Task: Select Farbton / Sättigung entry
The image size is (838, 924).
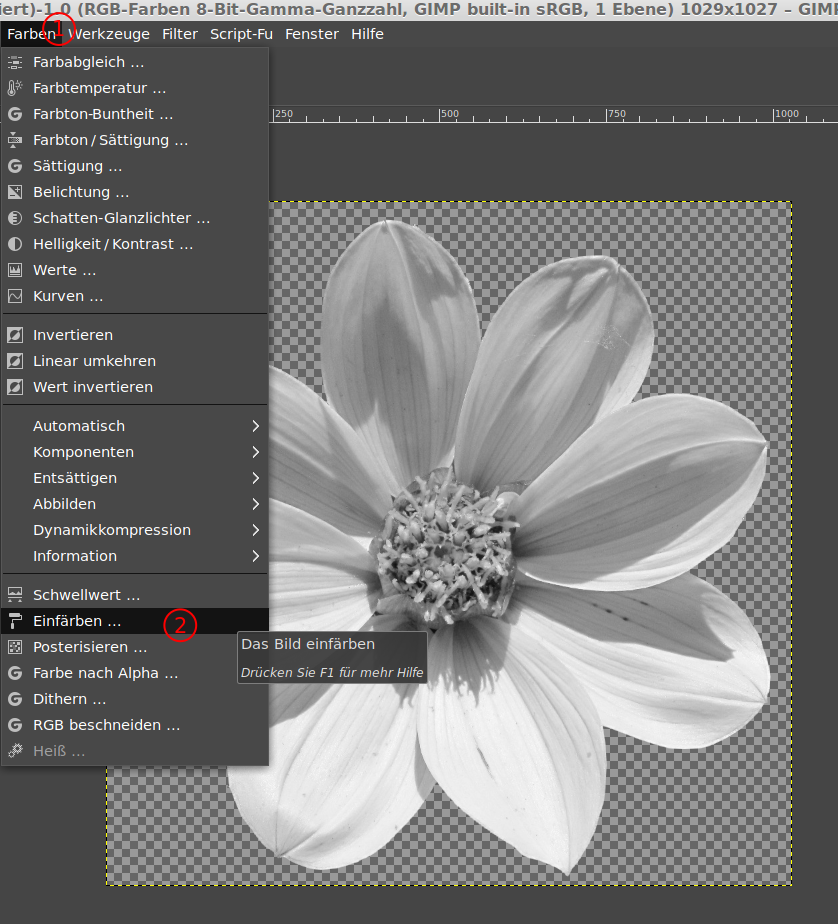Action: [x=110, y=140]
